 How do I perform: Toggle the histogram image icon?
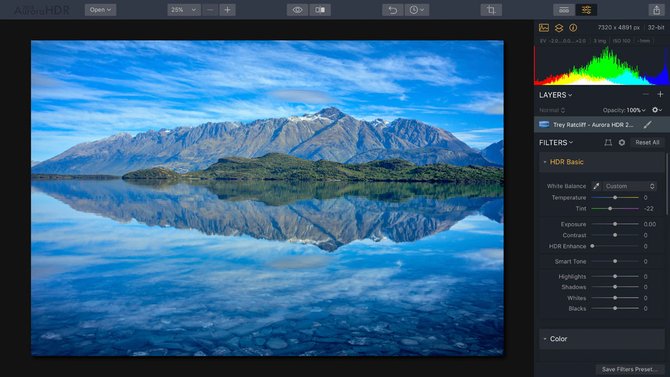544,28
